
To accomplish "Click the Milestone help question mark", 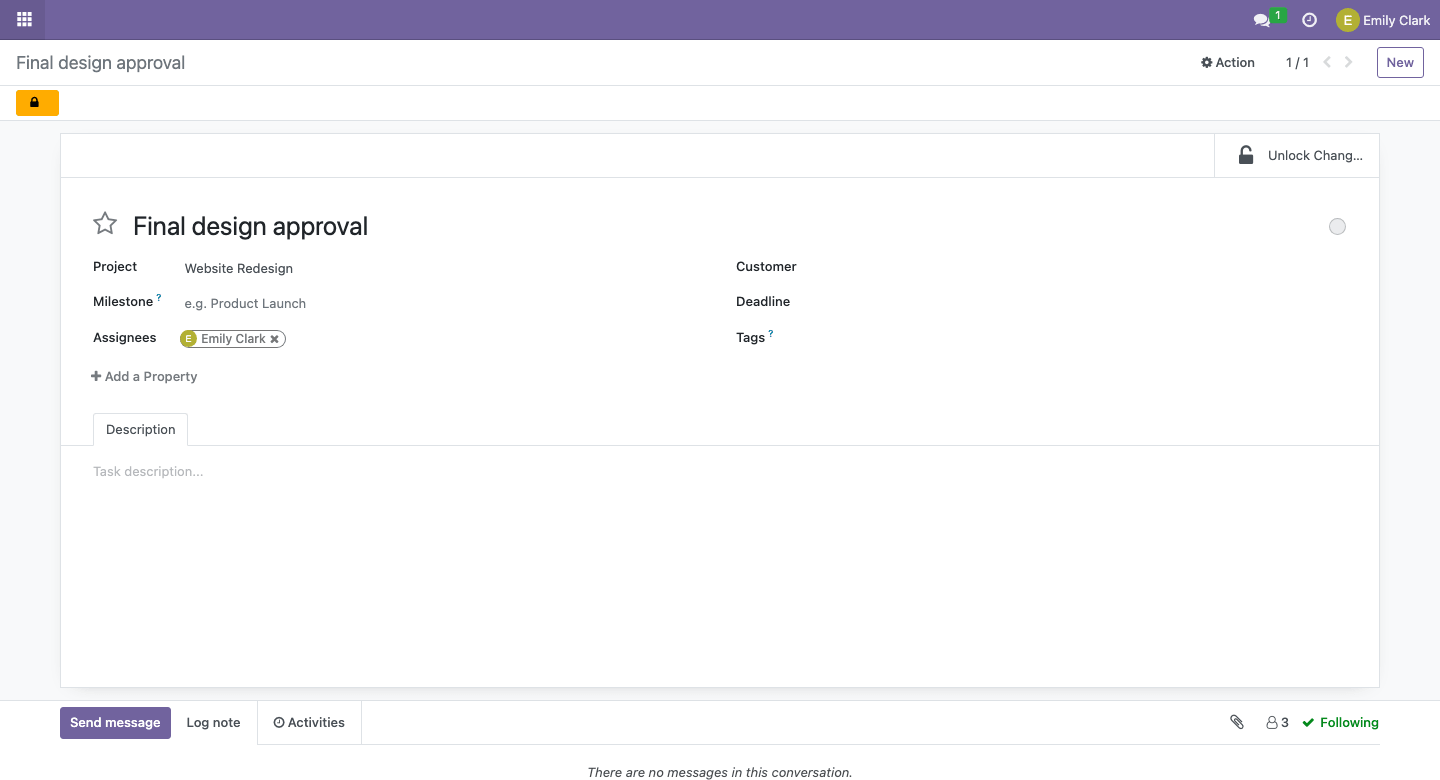I will point(159,298).
